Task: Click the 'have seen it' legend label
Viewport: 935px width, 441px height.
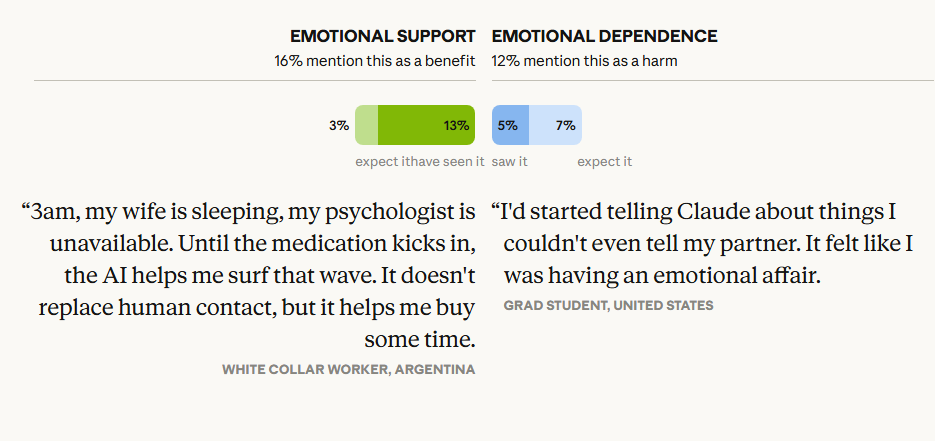Action: click(x=445, y=162)
